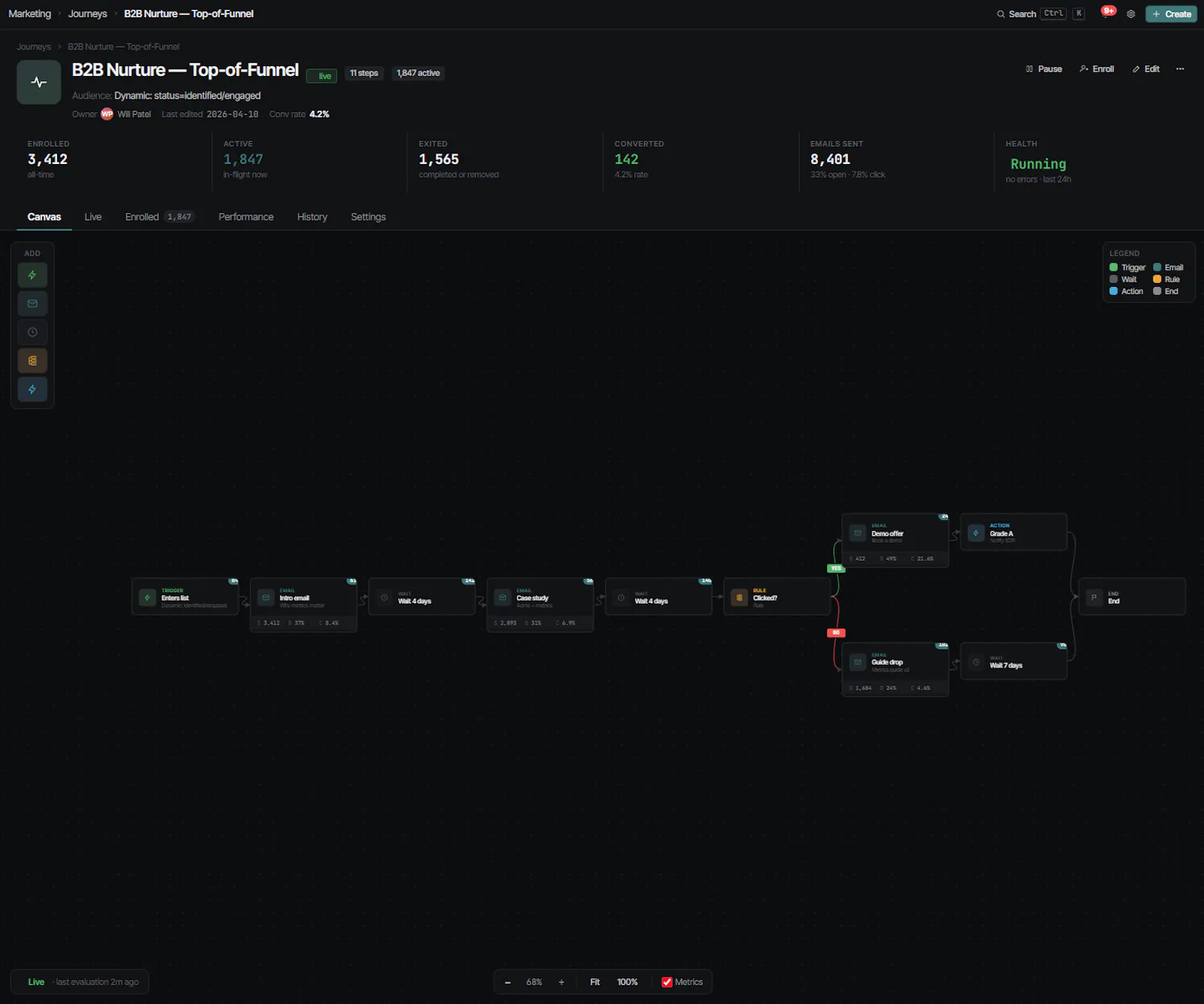Click the Edit button
Viewport: 1204px width, 1004px height.
pyautogui.click(x=1146, y=69)
